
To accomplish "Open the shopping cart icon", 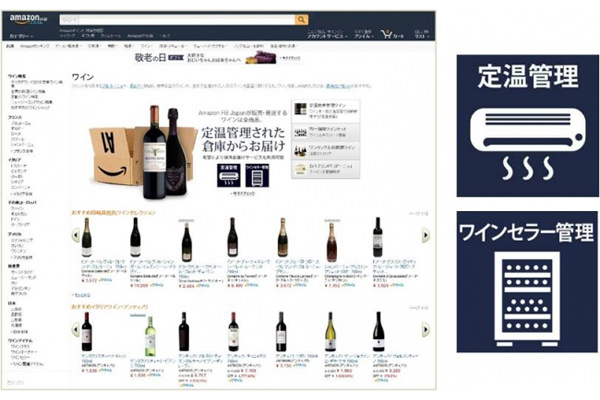I will point(387,34).
